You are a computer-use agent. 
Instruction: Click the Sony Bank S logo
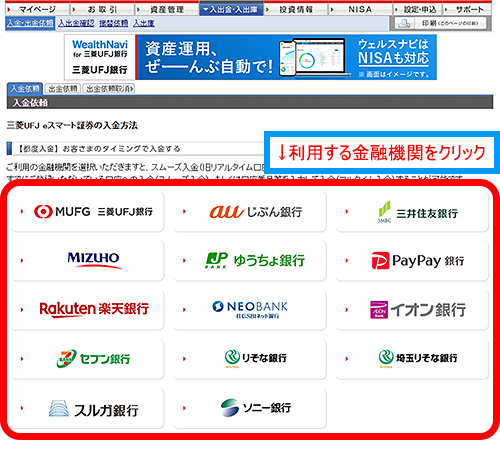230,407
